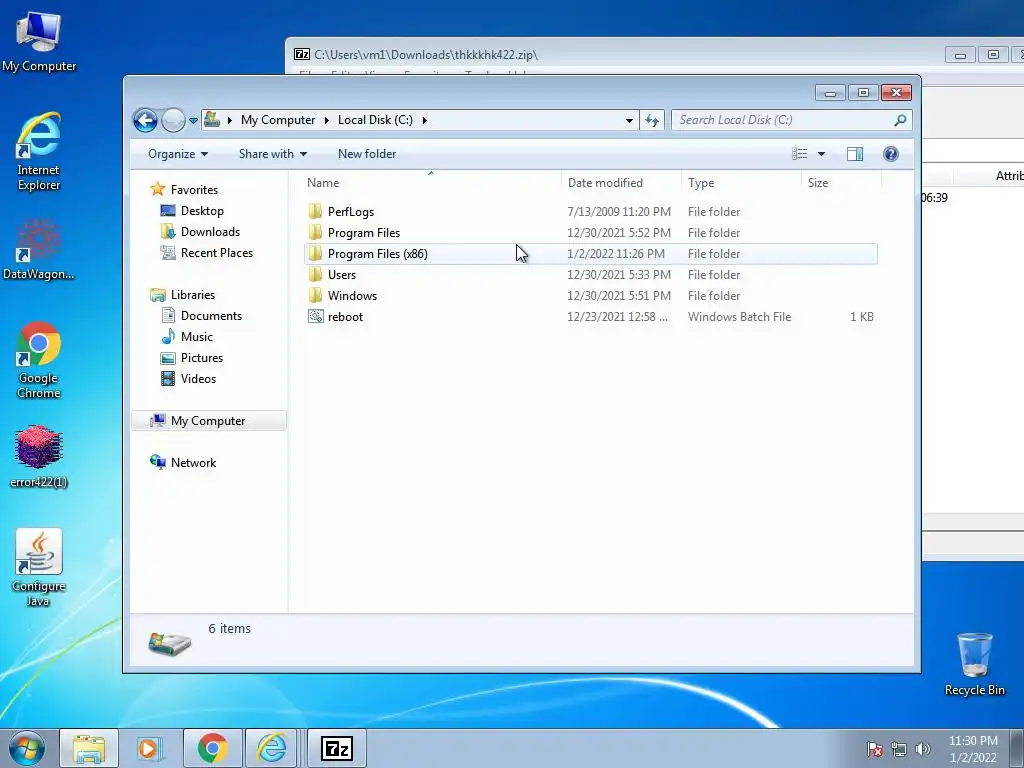Viewport: 1024px width, 768px height.
Task: Minimize the 7-Zip window
Action: [x=960, y=55]
